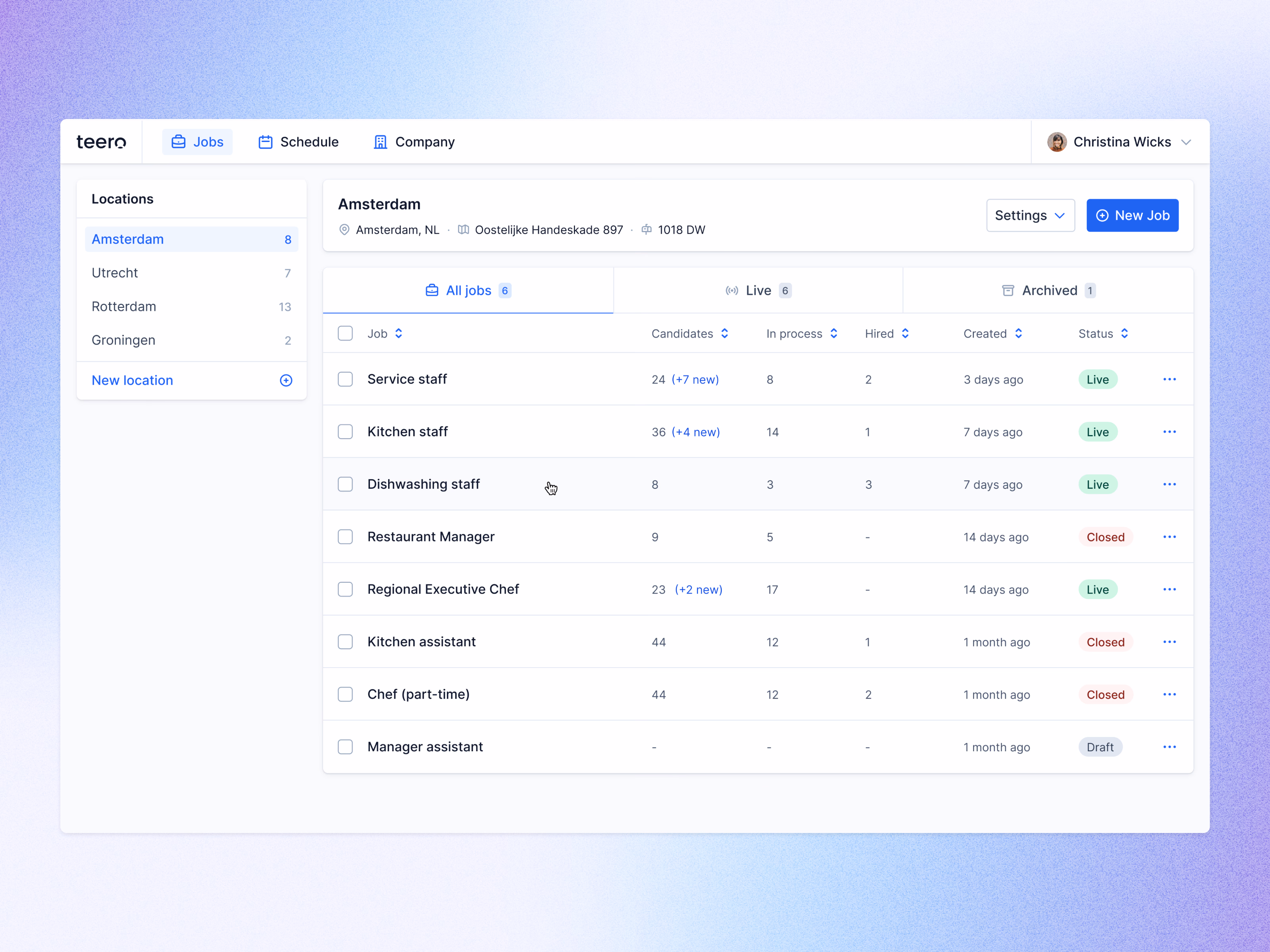Click the teero logo
This screenshot has width=1270, height=952.
point(101,142)
